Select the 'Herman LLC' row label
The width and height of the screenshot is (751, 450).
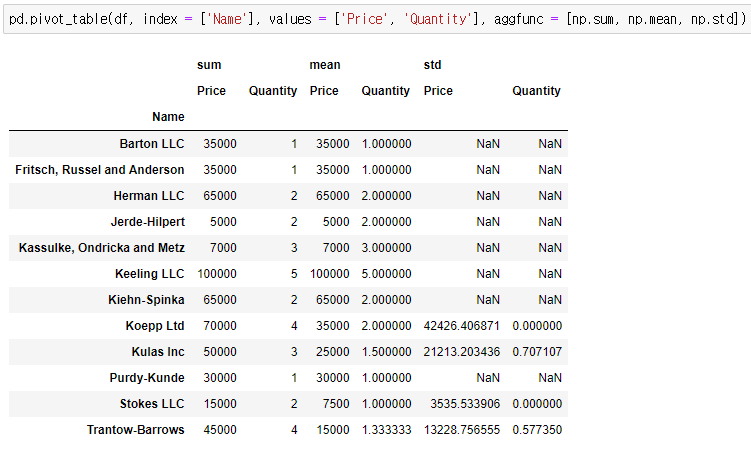(x=149, y=196)
